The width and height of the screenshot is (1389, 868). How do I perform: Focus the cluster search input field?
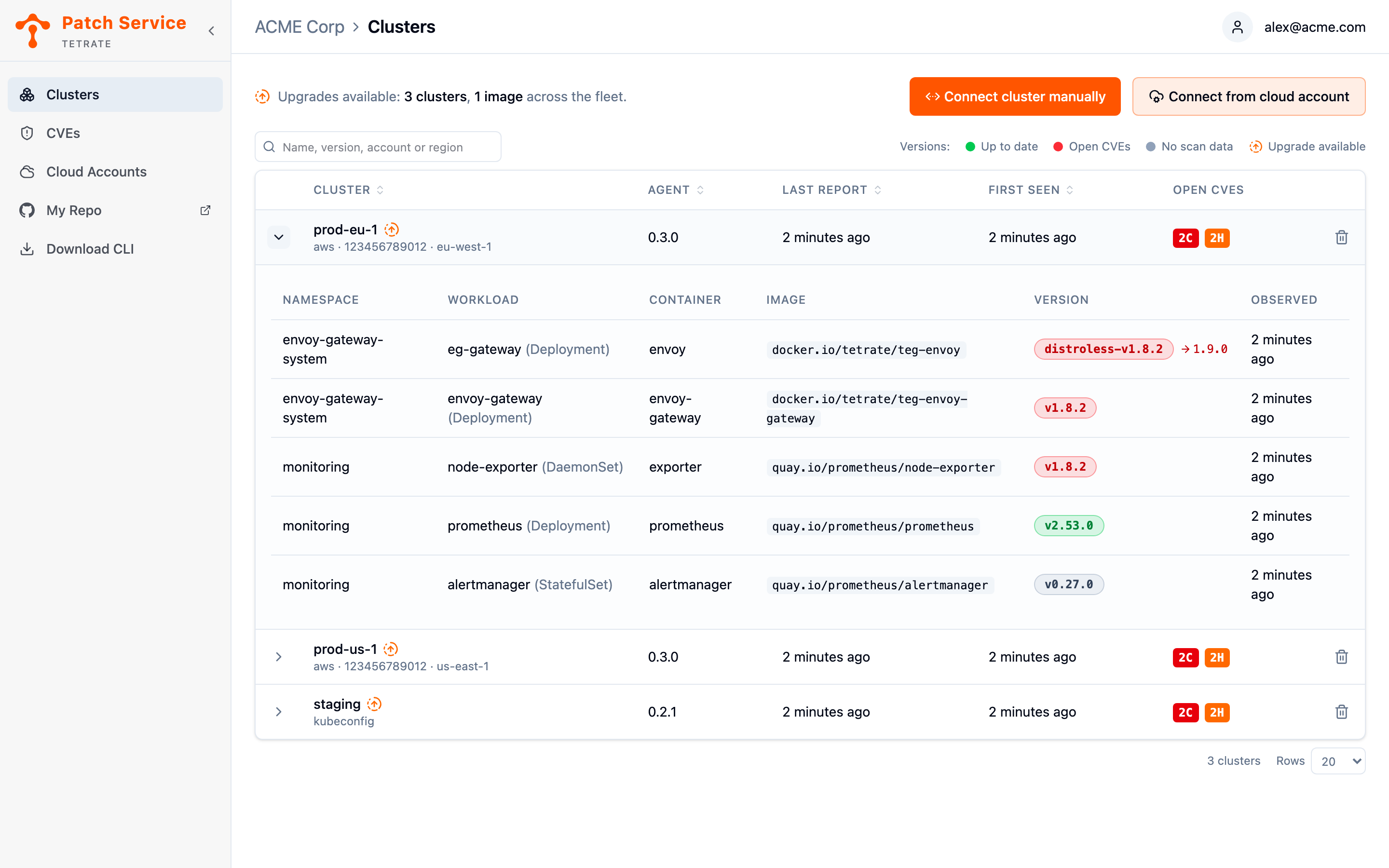coord(378,147)
